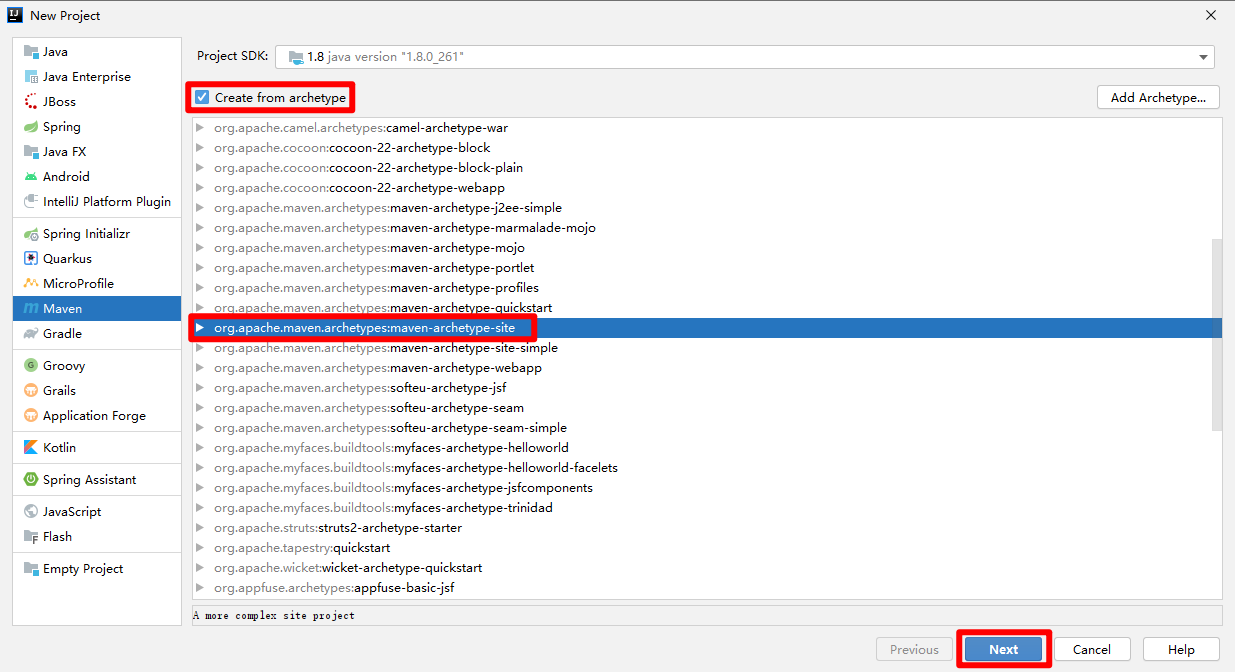Expand camel-archetype-war node

201,128
